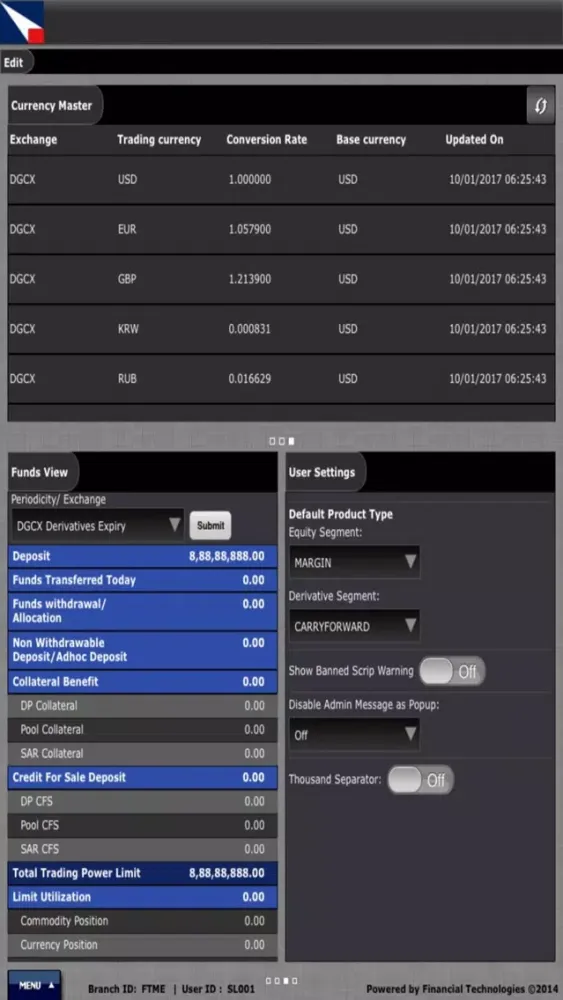Open the MENU button at bottom
Image resolution: width=563 pixels, height=1000 pixels.
[34, 985]
